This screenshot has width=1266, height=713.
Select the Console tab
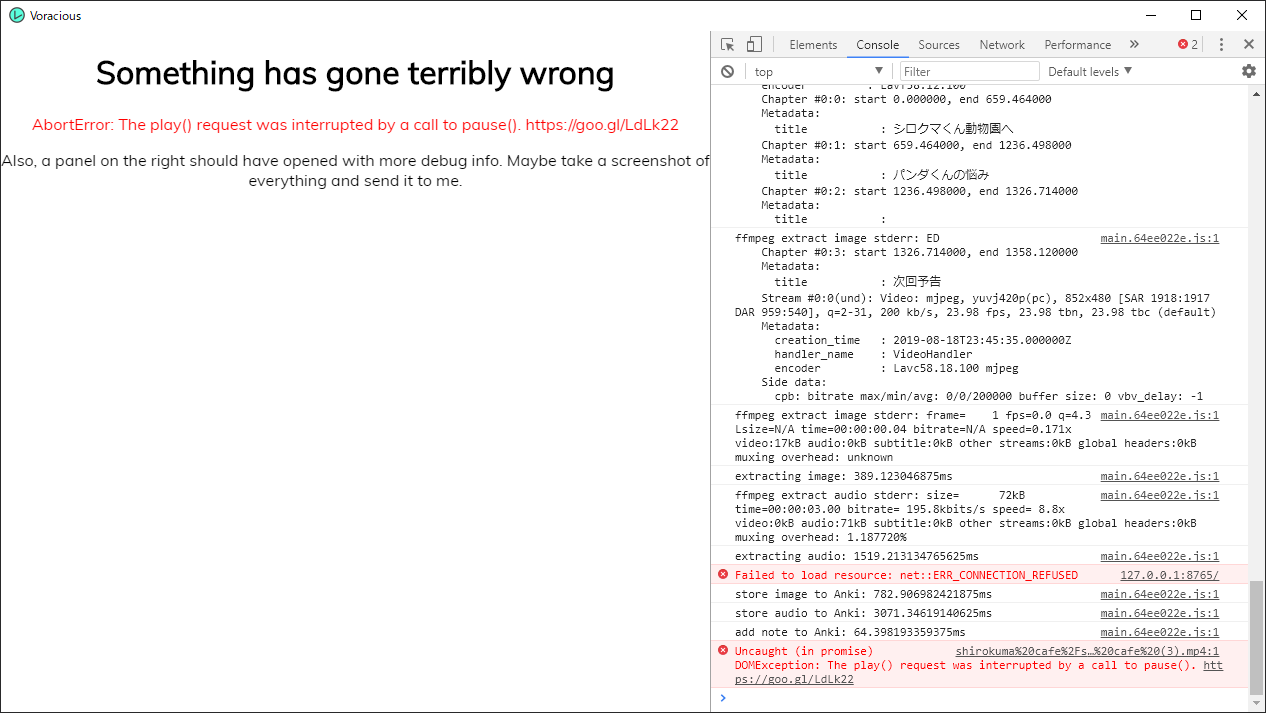[x=878, y=44]
